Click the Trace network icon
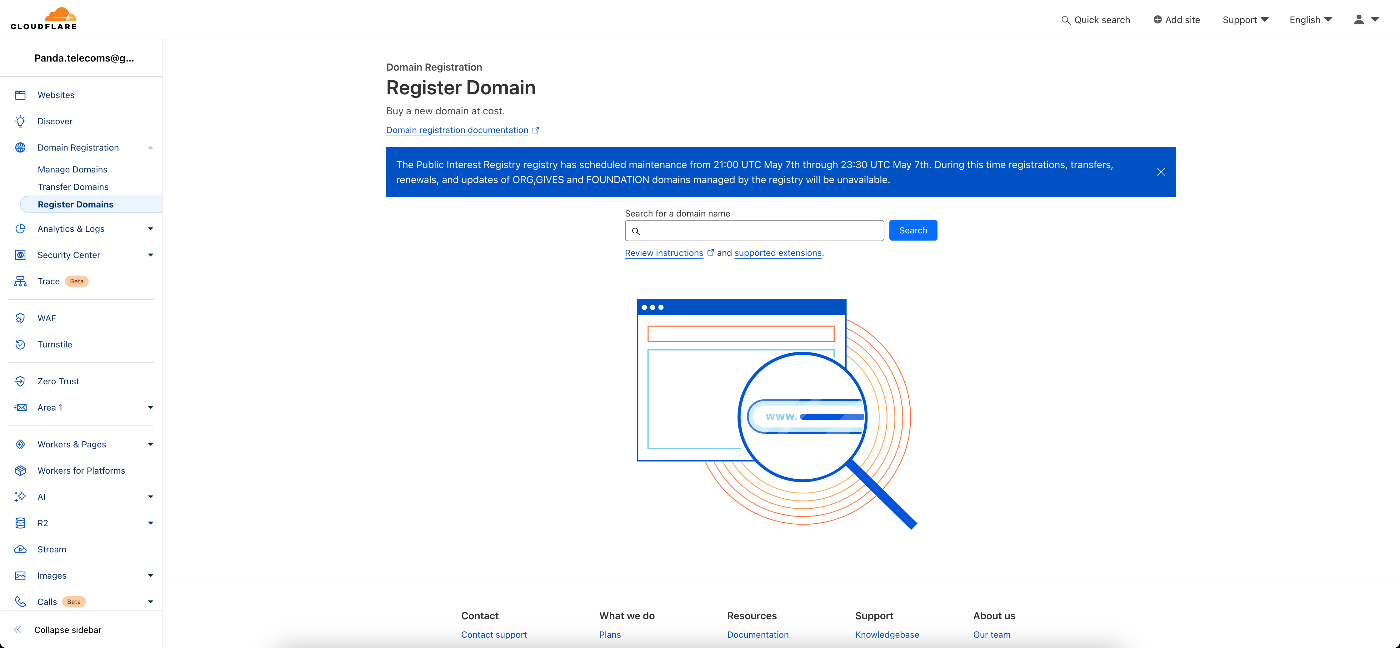Image resolution: width=1400 pixels, height=648 pixels. tap(20, 281)
